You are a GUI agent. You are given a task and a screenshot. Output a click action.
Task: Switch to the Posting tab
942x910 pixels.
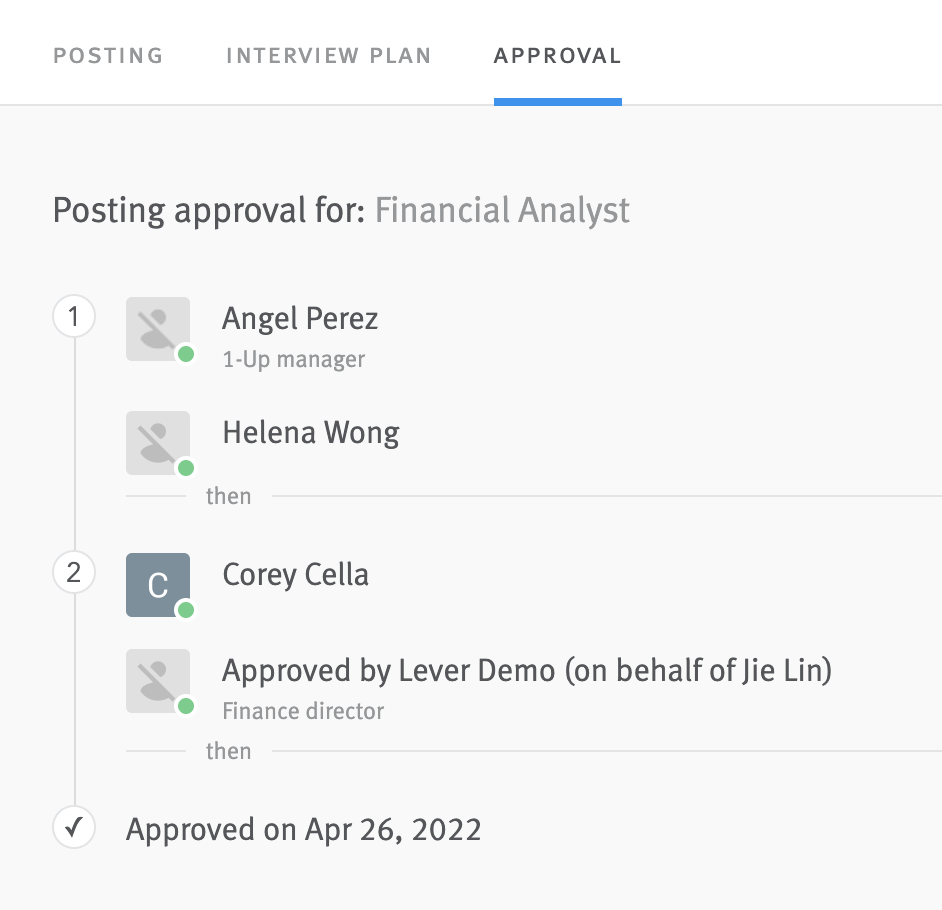pos(107,56)
